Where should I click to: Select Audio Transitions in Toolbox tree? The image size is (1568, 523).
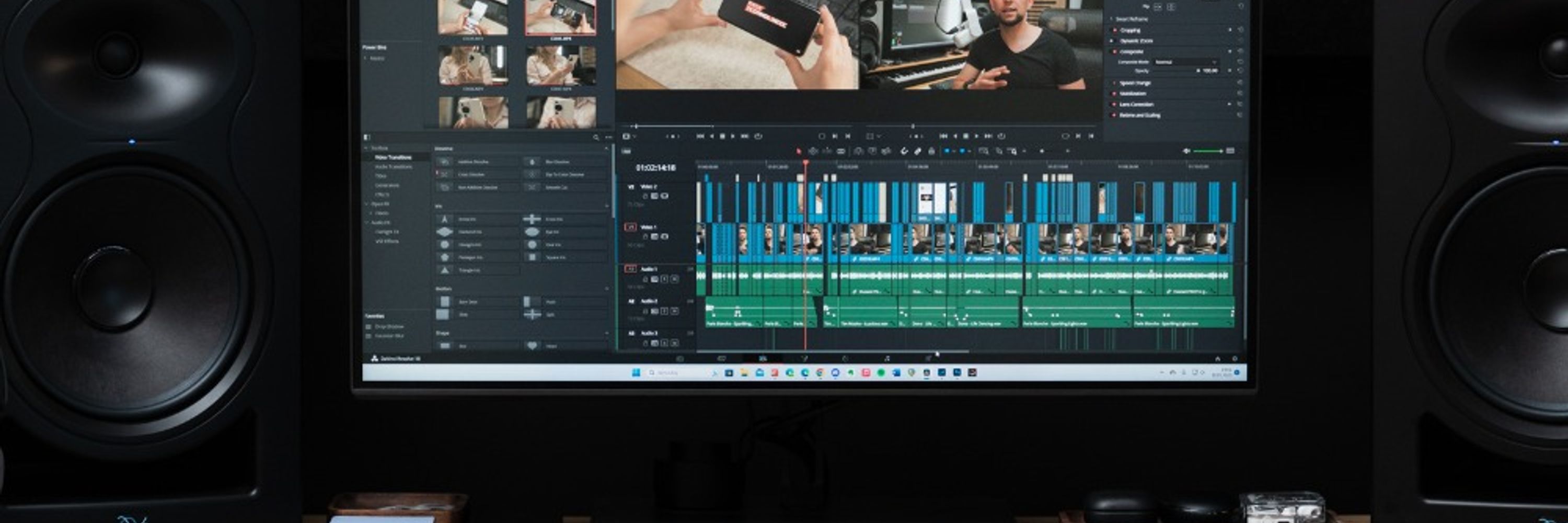(393, 166)
